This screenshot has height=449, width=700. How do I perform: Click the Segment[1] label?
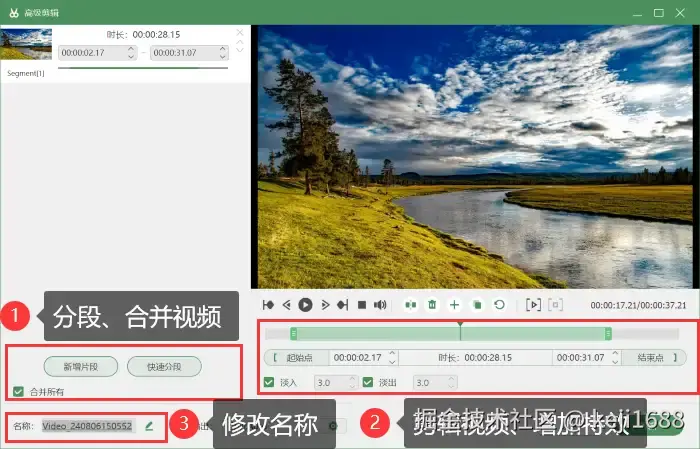(x=26, y=73)
